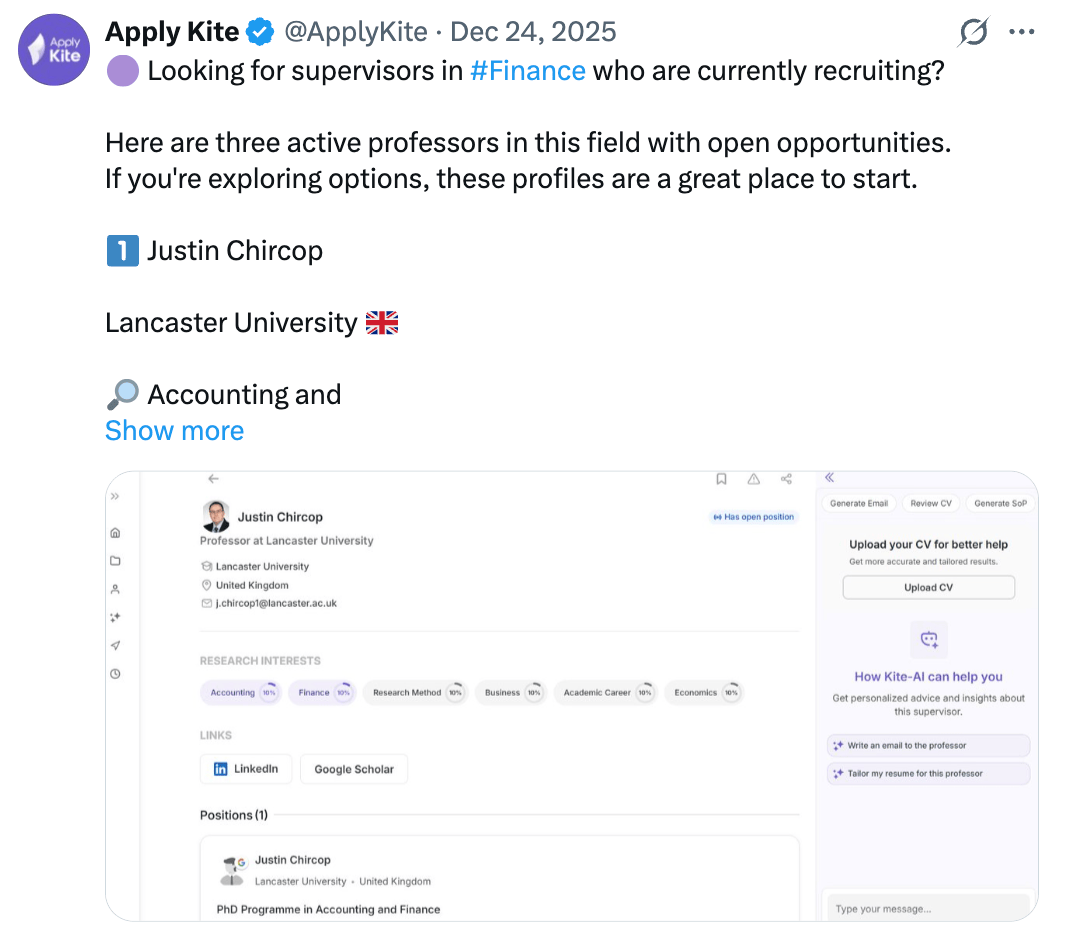Select the Generate Email tab
This screenshot has height=934, width=1068.
point(858,503)
